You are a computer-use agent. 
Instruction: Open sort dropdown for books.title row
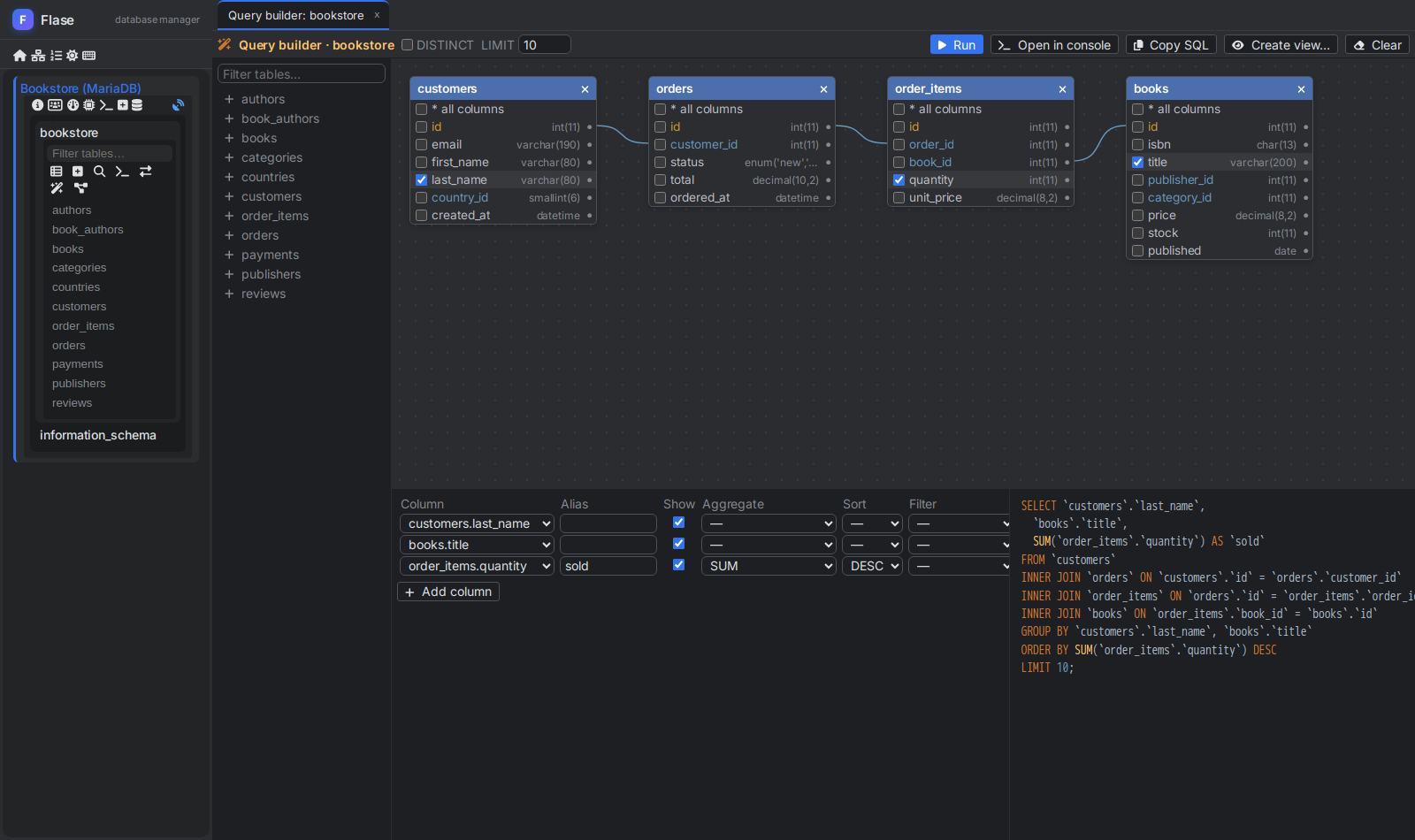[x=872, y=545]
